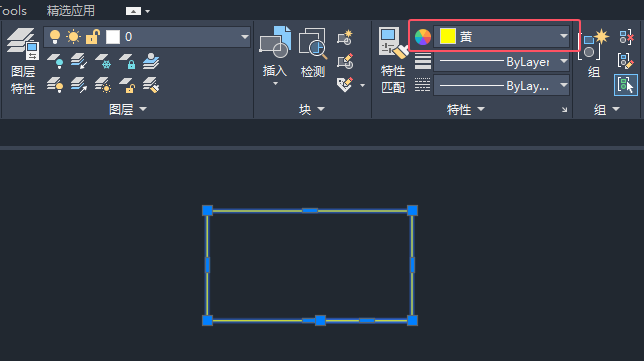644x361 pixels.
Task: Click the Unlock Layer open padlock icon
Action: [127, 85]
